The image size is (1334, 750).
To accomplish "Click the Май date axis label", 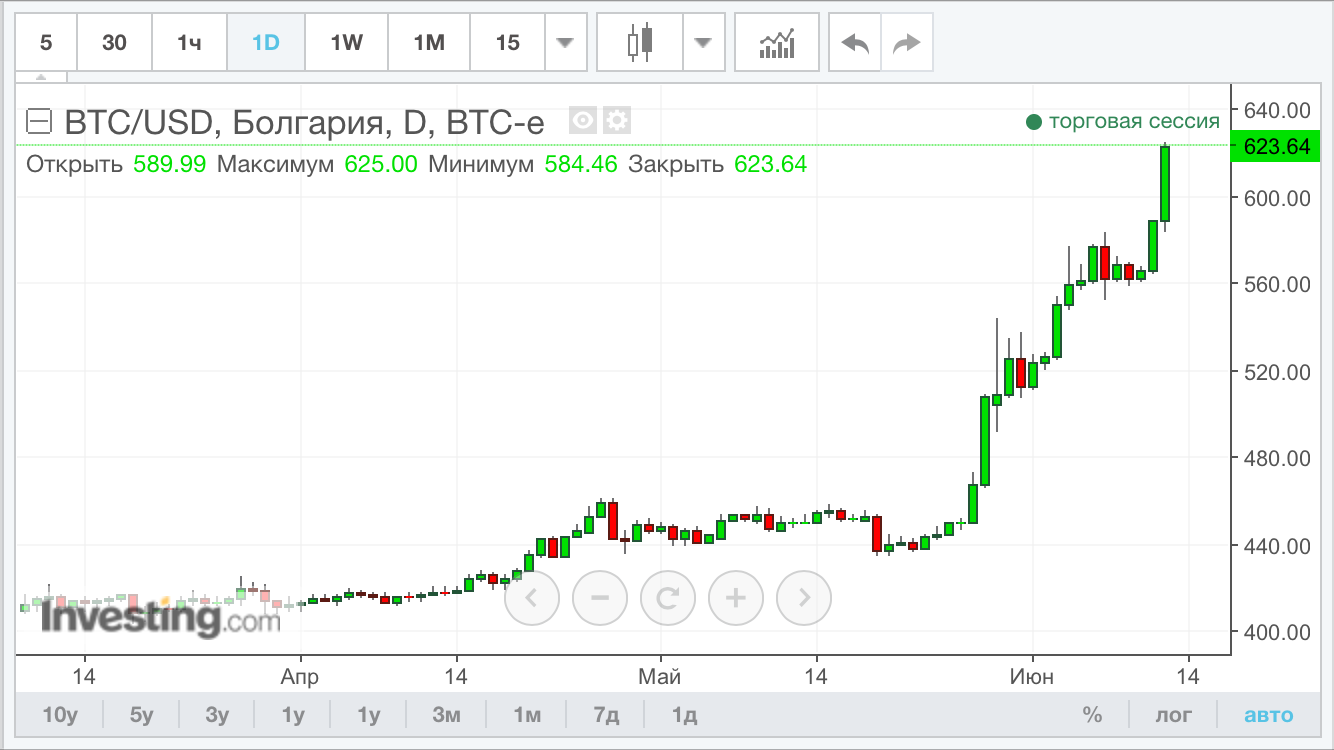I will tap(660, 677).
